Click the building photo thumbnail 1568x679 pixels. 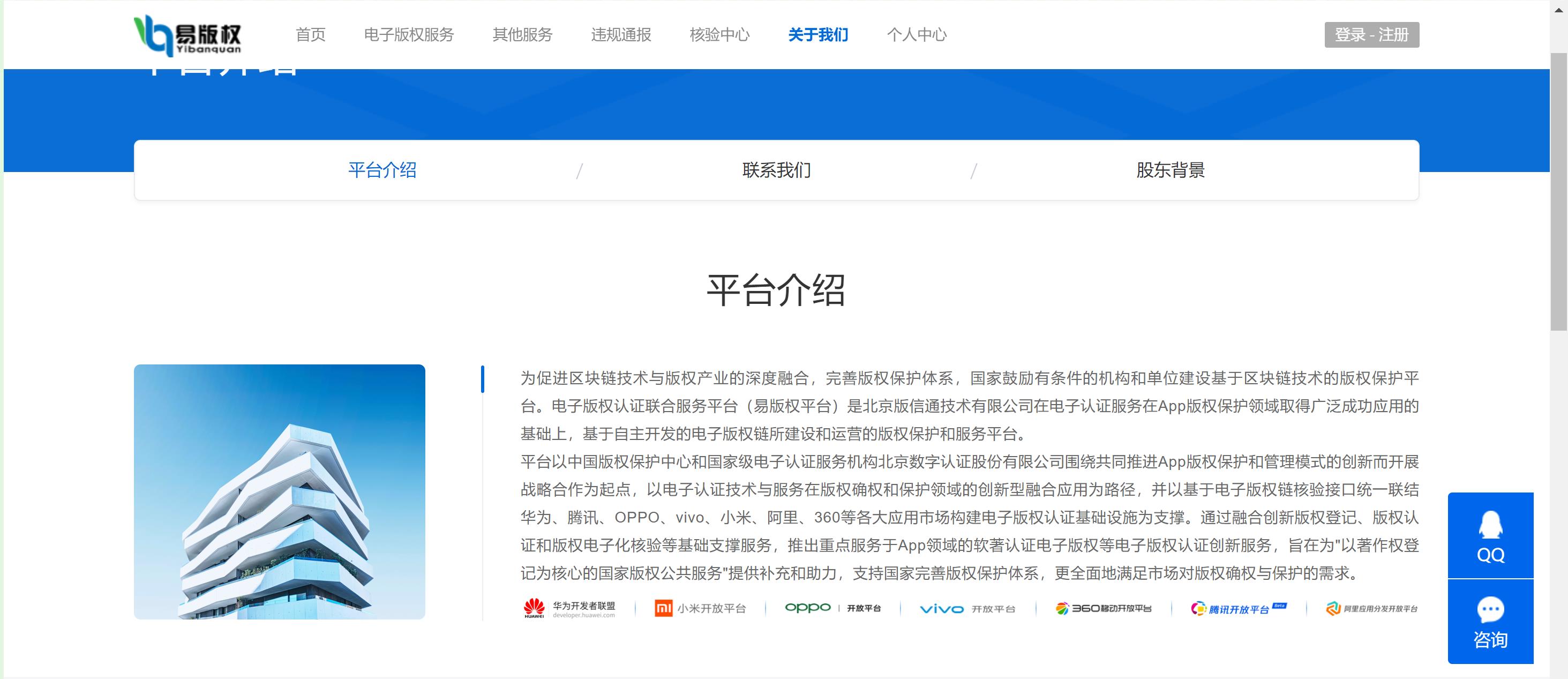pos(280,492)
